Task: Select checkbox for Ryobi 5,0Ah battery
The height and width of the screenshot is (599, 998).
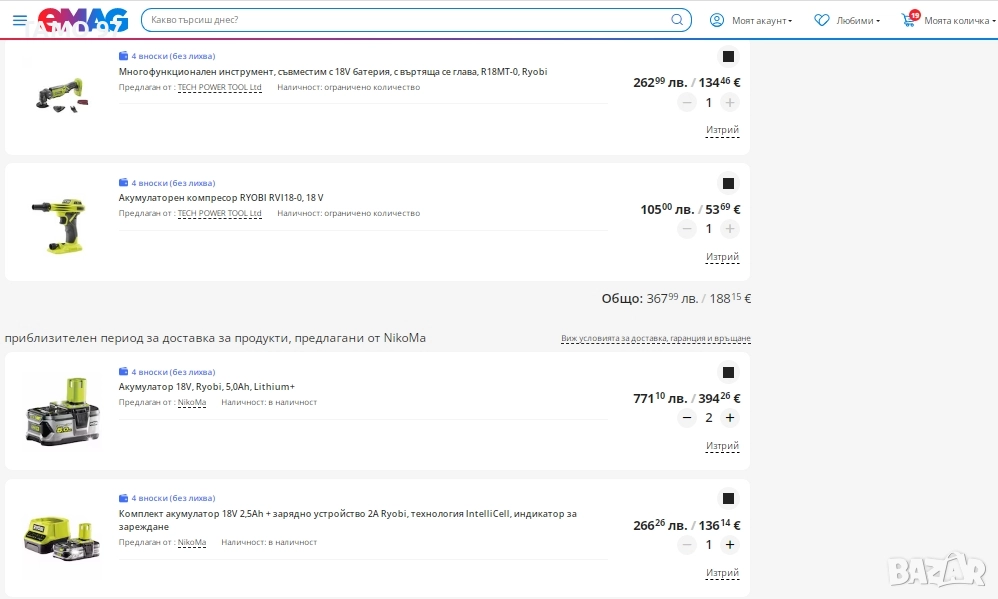Action: click(728, 373)
